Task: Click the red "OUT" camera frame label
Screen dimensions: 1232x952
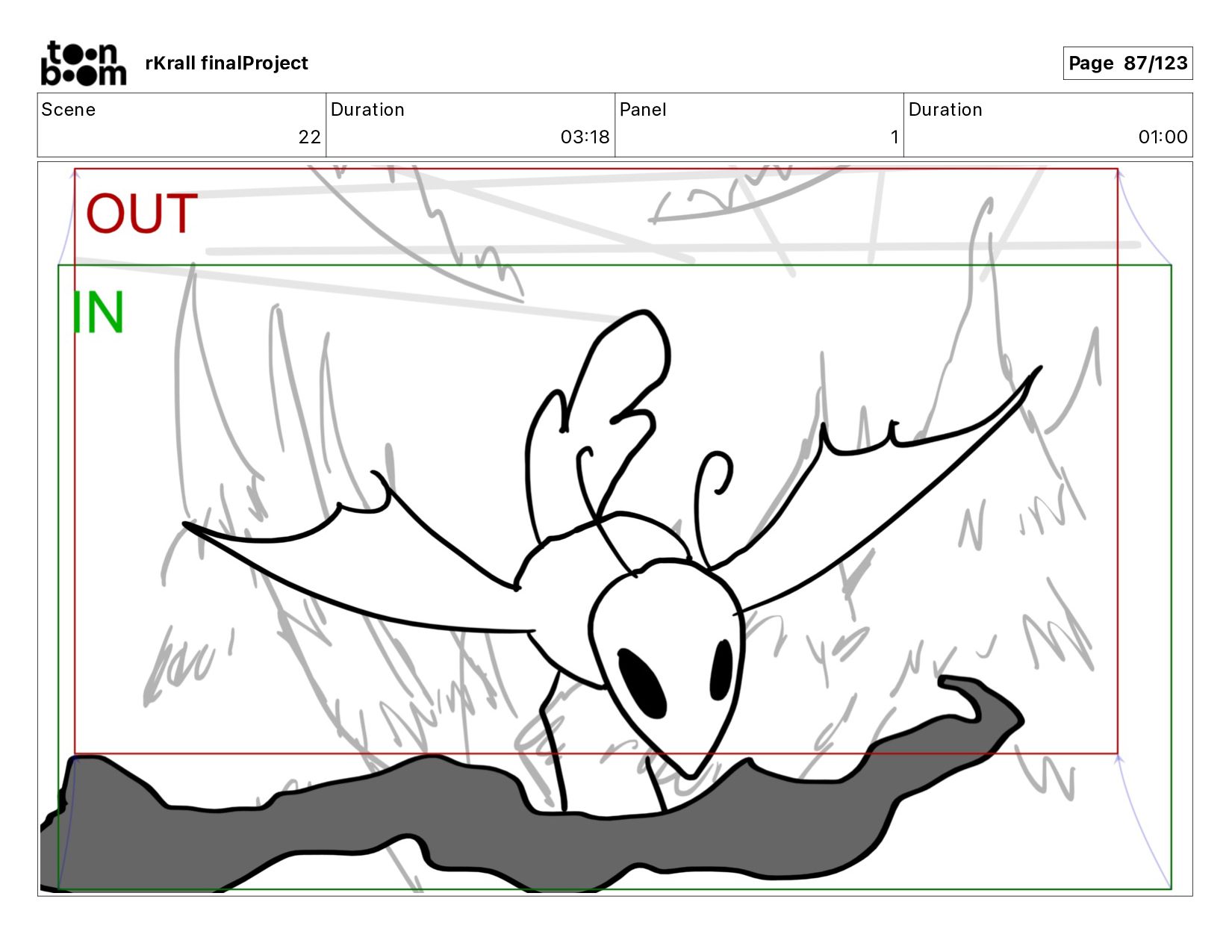Action: [142, 214]
